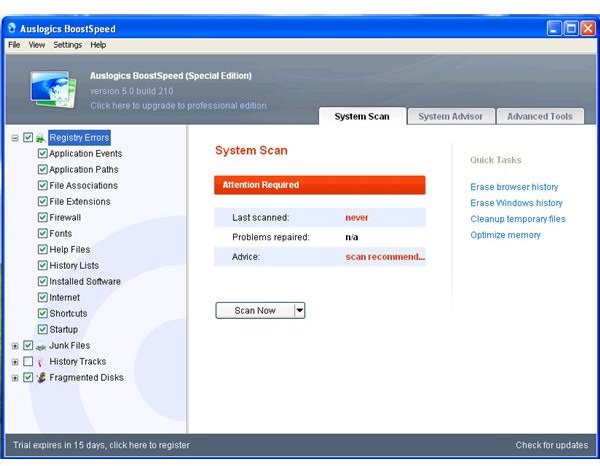Viewport: 600px width, 466px height.
Task: Uncheck the Fonts checkbox
Action: point(42,233)
